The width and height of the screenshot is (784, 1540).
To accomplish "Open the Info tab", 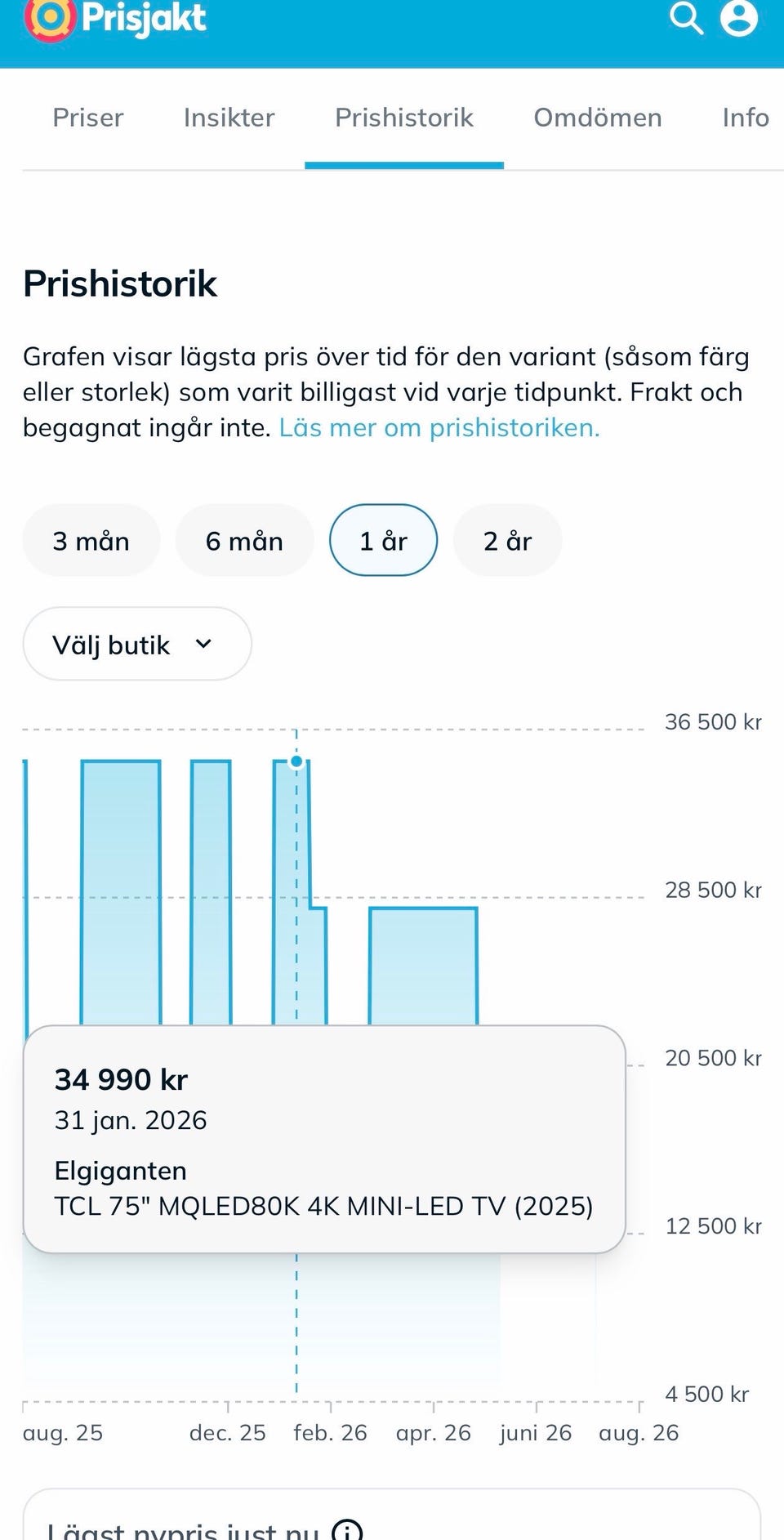I will pyautogui.click(x=746, y=118).
